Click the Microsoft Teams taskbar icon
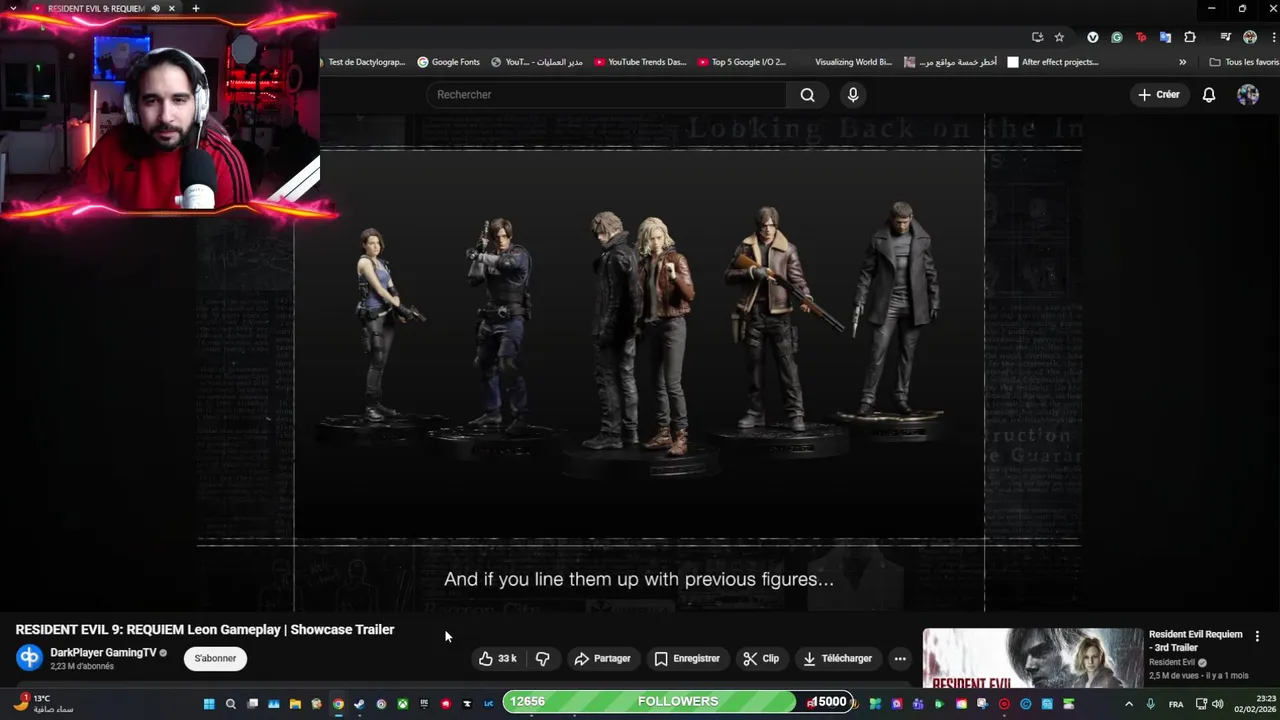1280x720 pixels. pos(918,704)
